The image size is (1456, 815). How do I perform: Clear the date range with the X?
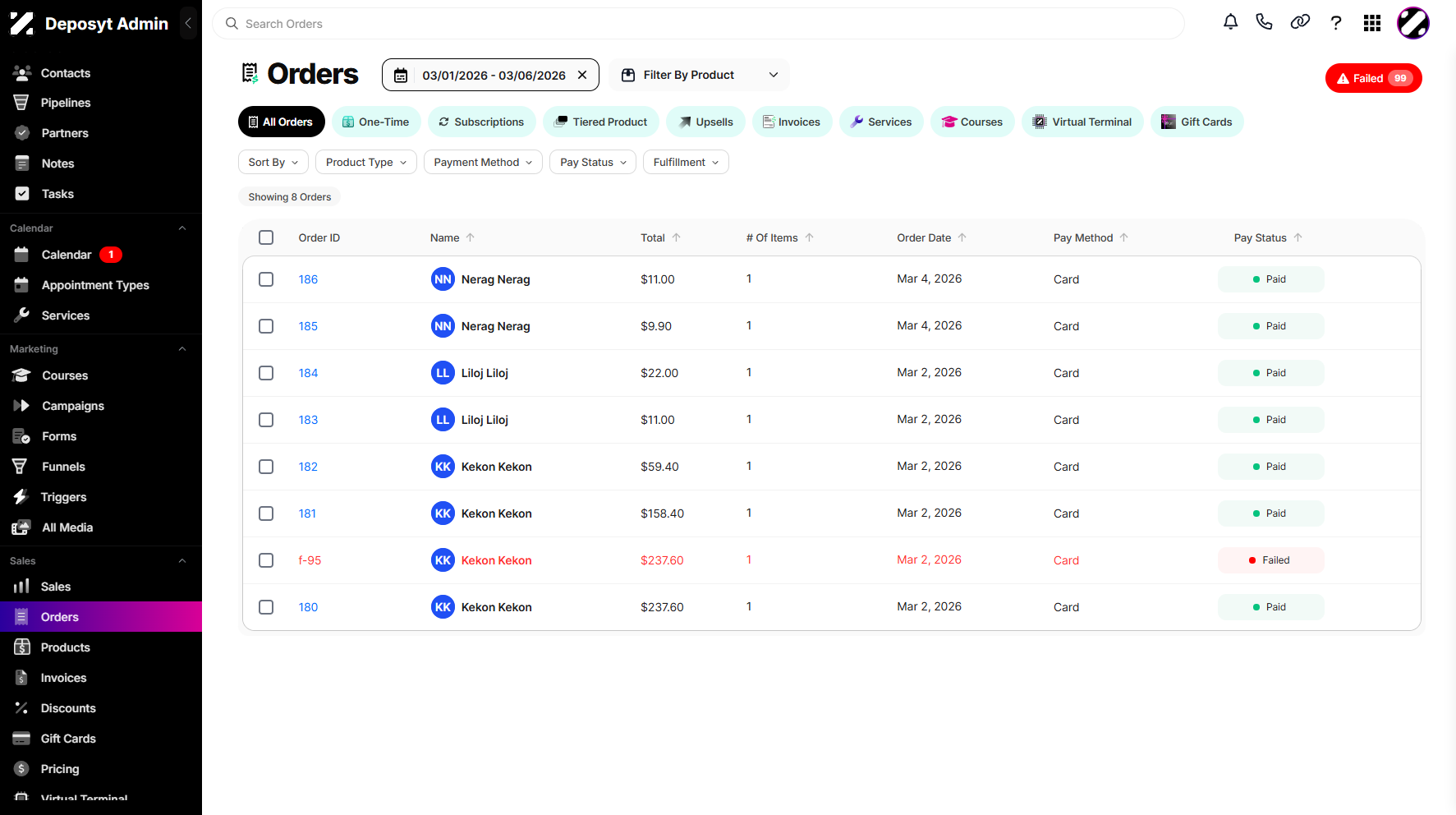coord(582,75)
